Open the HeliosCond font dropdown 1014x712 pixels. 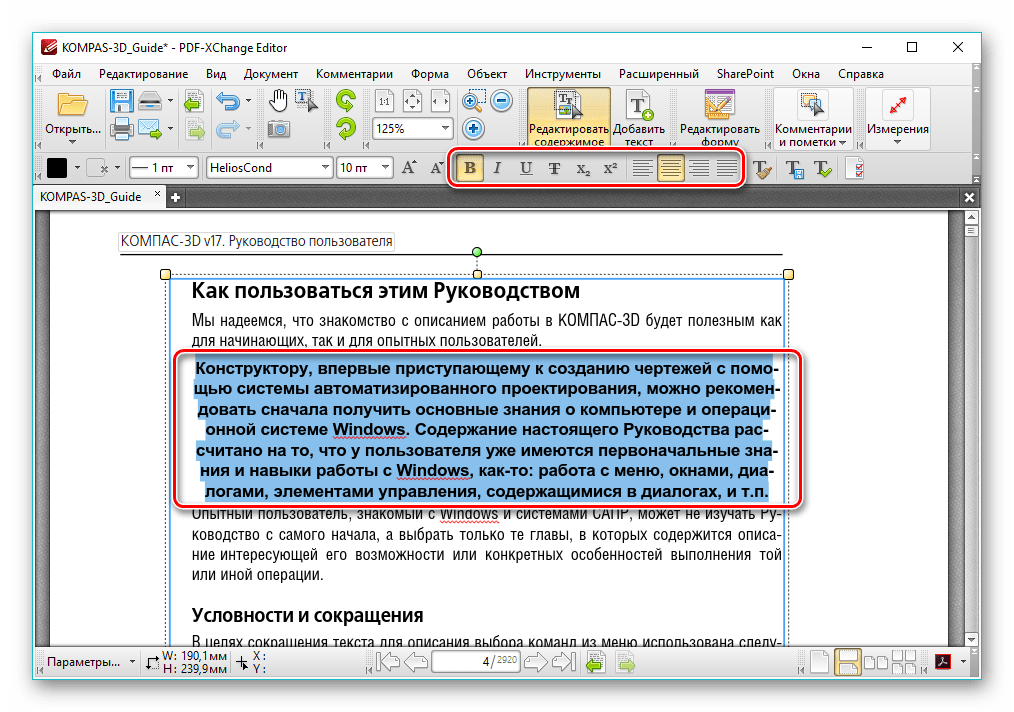coord(325,167)
